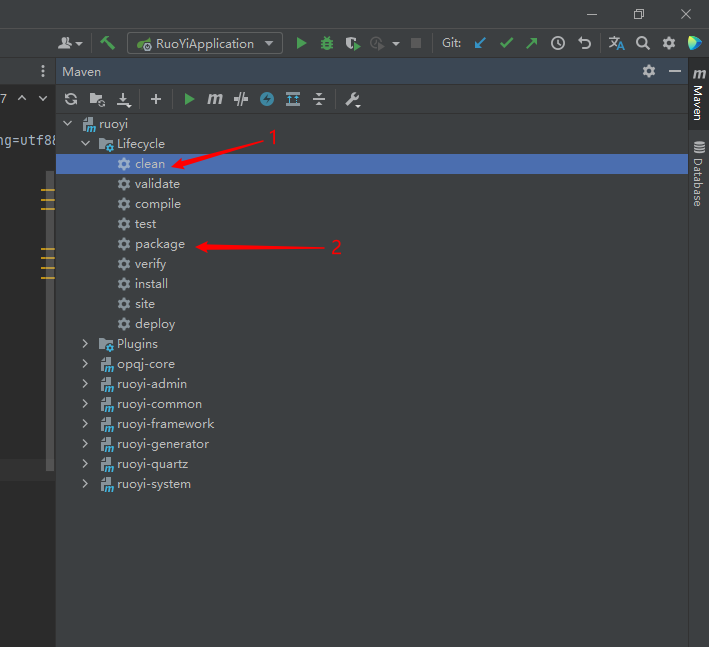Open the RuoYiApplication run configuration dropdown
Image resolution: width=709 pixels, height=647 pixels.
205,43
